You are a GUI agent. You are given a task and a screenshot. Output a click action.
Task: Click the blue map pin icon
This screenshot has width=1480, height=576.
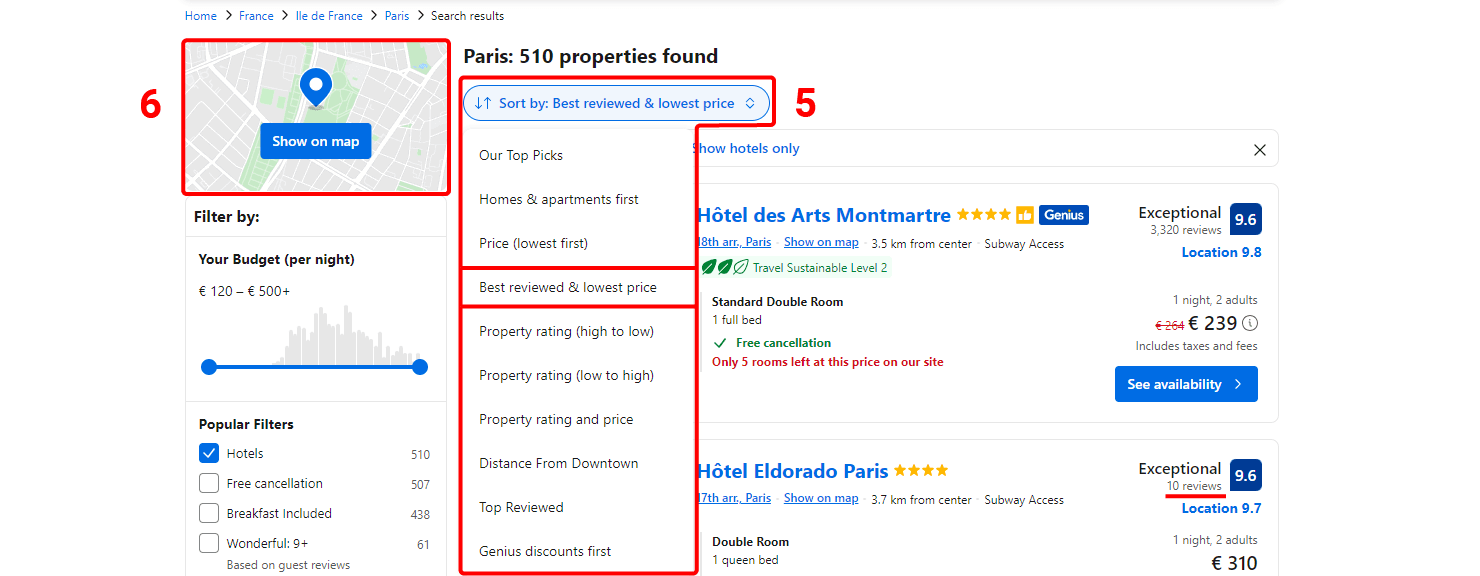316,88
